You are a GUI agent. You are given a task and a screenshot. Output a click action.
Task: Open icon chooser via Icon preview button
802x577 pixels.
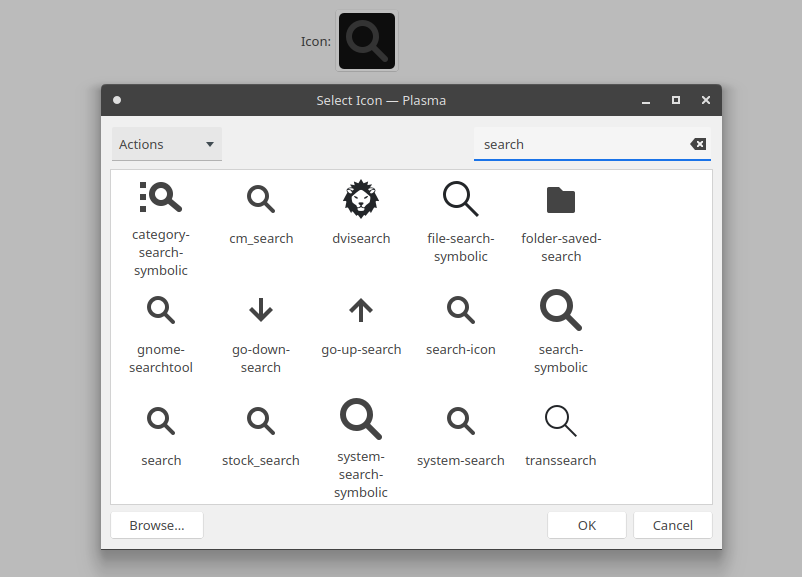click(367, 41)
